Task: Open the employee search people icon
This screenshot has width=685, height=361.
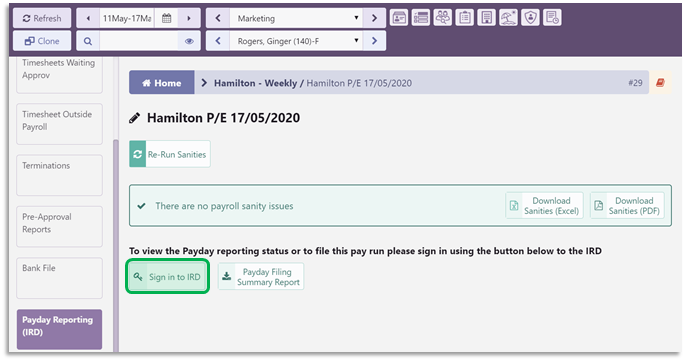Action: click(443, 18)
